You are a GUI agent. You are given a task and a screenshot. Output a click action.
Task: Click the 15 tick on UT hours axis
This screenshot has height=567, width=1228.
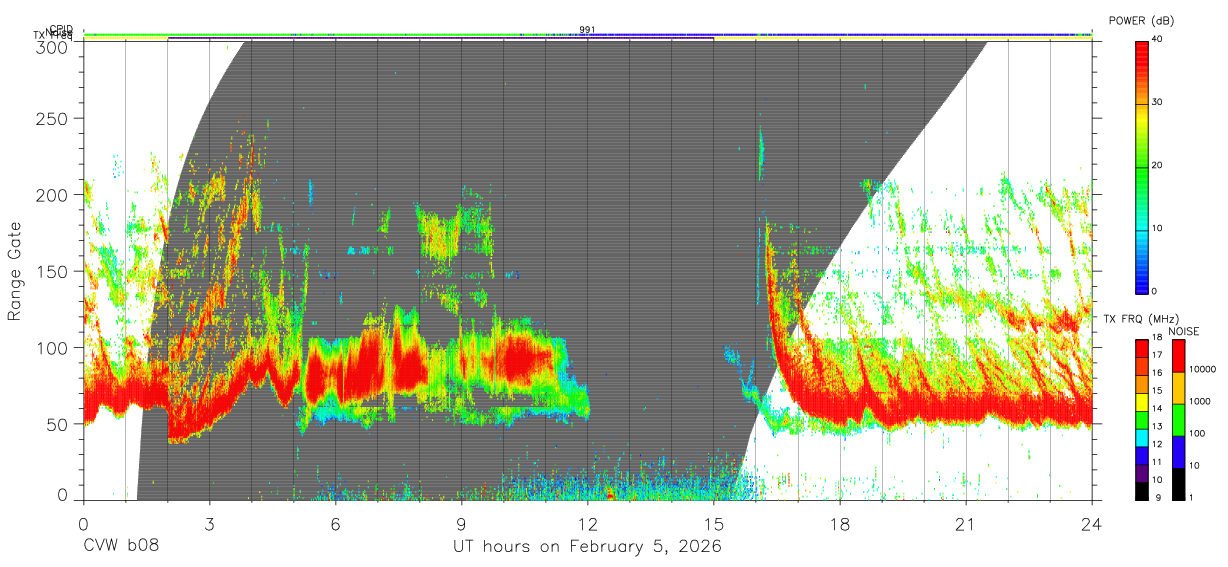coord(713,524)
